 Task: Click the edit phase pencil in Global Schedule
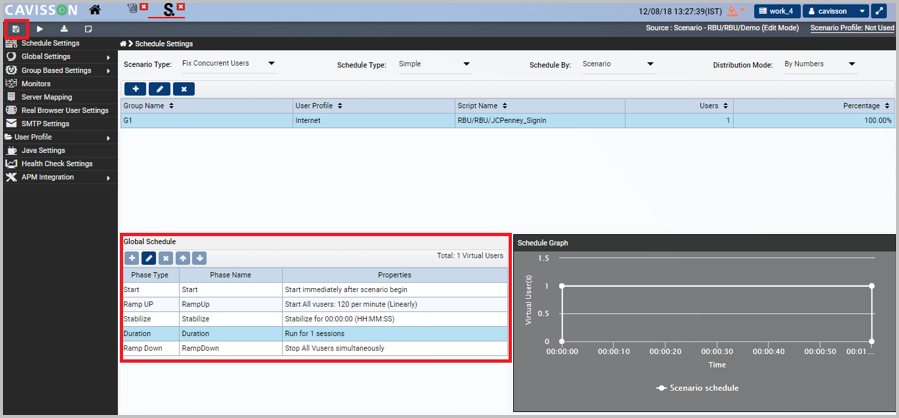[149, 258]
